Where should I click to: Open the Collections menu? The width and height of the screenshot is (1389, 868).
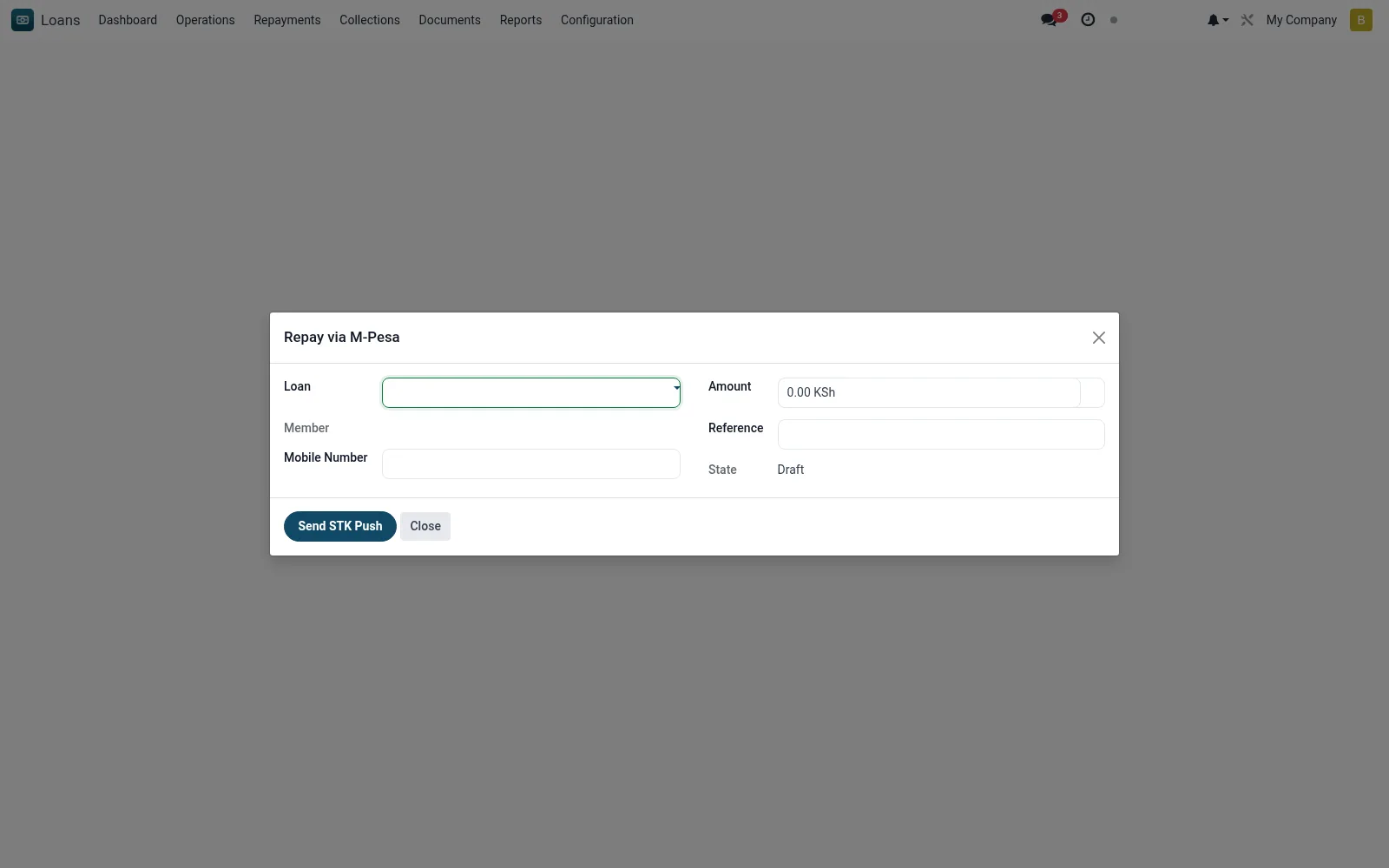pyautogui.click(x=370, y=20)
